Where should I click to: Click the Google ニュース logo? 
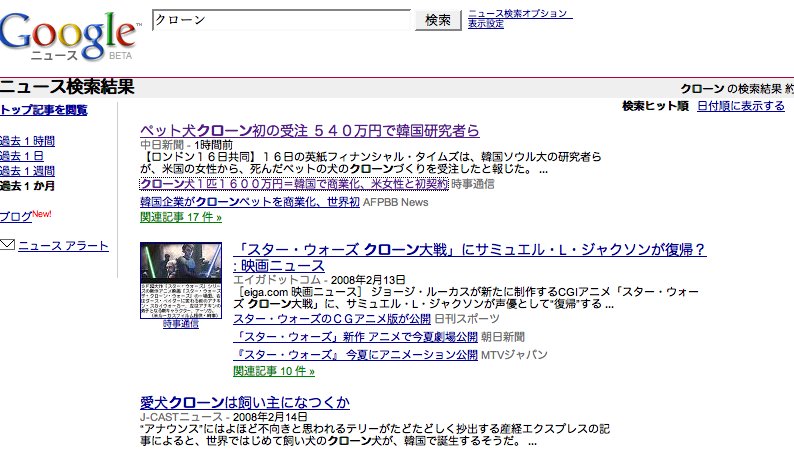coord(68,35)
